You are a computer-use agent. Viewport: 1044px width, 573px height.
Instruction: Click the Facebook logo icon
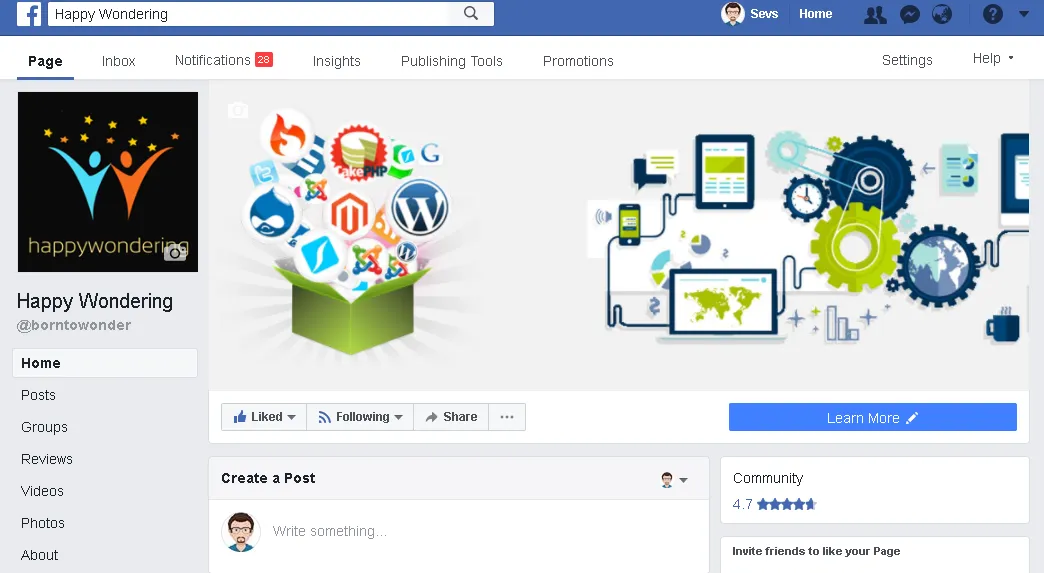point(29,14)
